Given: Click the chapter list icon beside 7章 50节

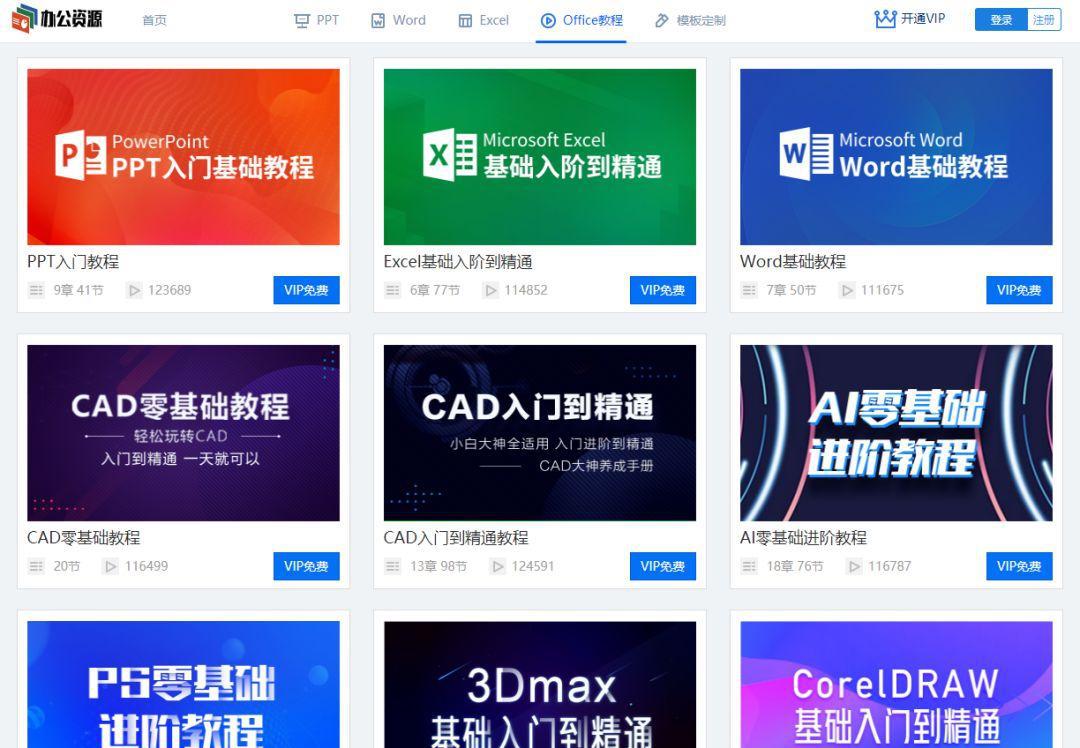Looking at the screenshot, I should [749, 291].
